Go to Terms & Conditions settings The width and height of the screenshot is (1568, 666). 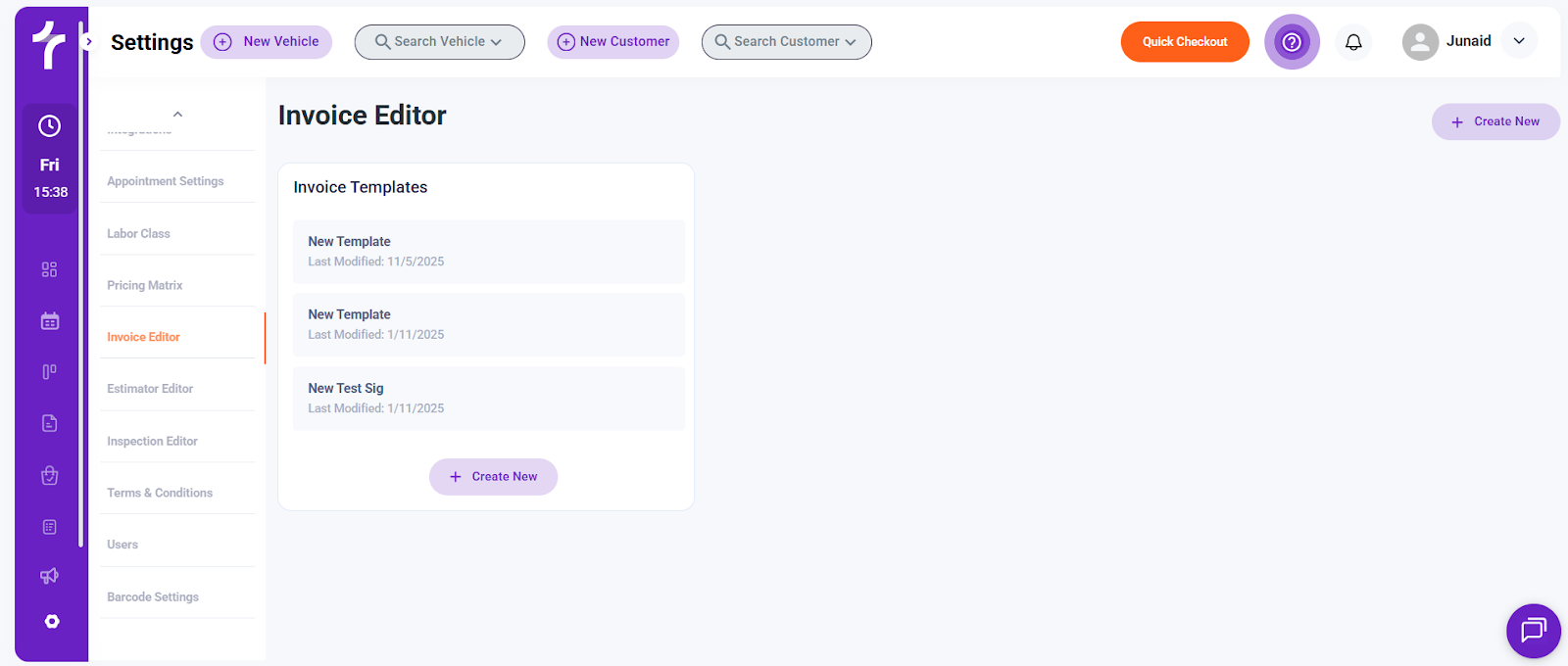point(160,493)
